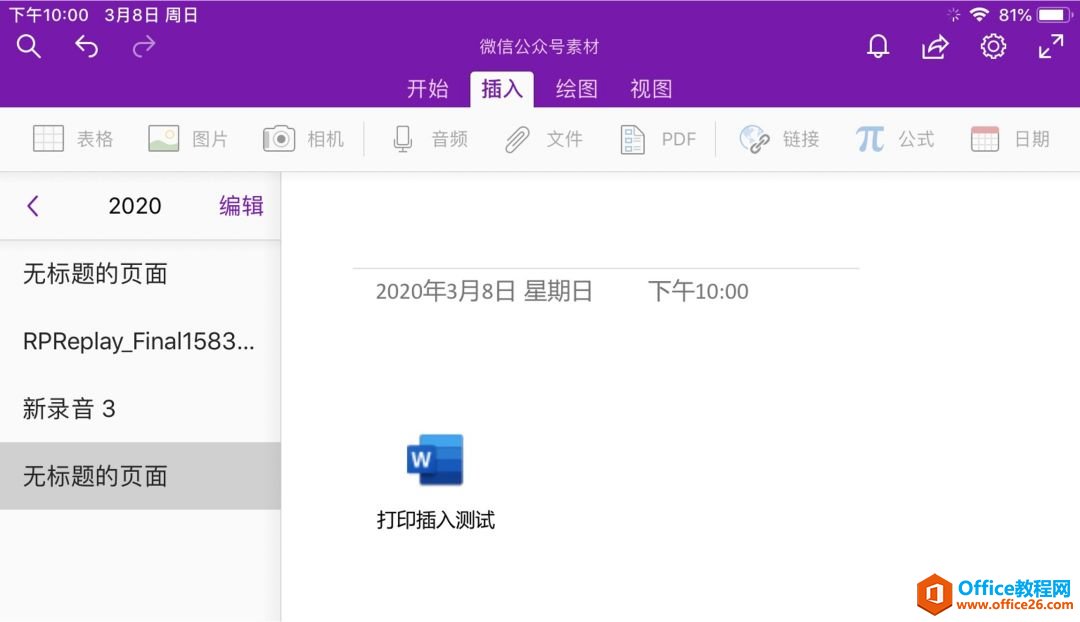
Task: Open the notifications bell
Action: click(x=878, y=47)
